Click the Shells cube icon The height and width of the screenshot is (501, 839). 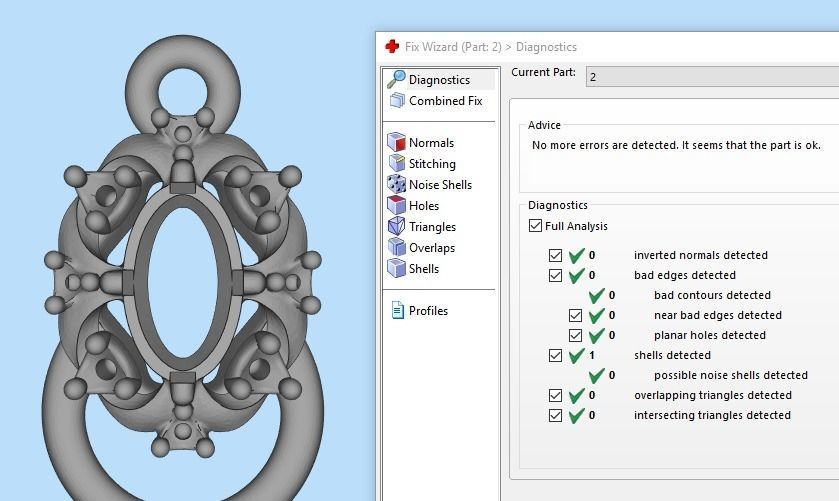click(396, 268)
